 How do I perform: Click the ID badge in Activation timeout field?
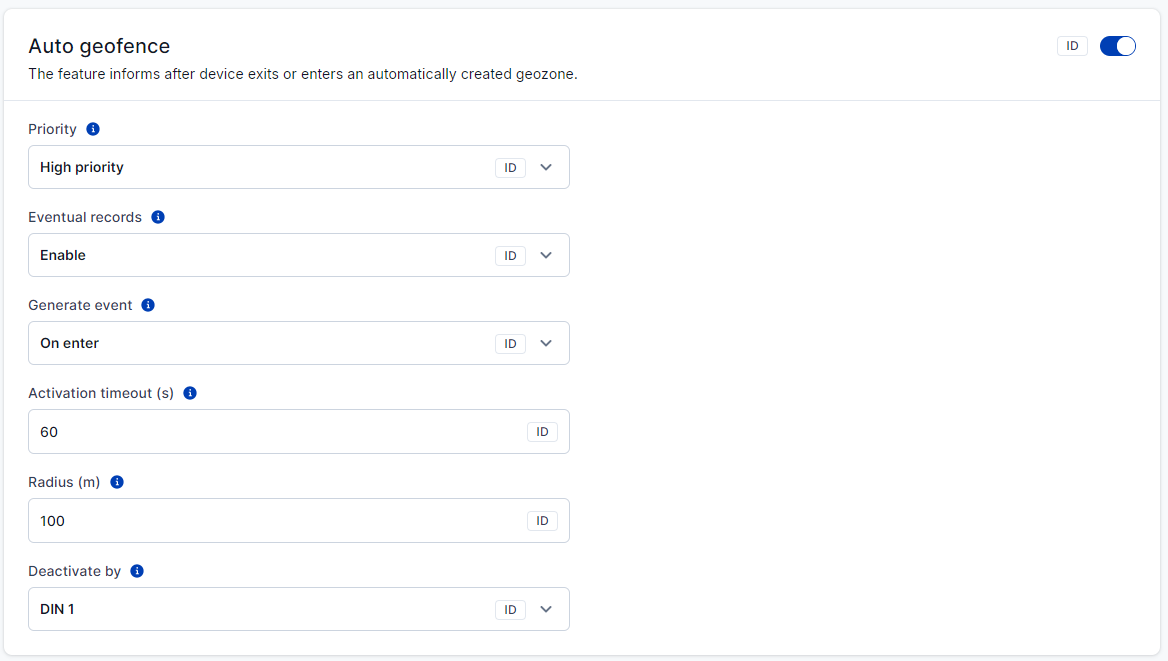click(x=542, y=432)
